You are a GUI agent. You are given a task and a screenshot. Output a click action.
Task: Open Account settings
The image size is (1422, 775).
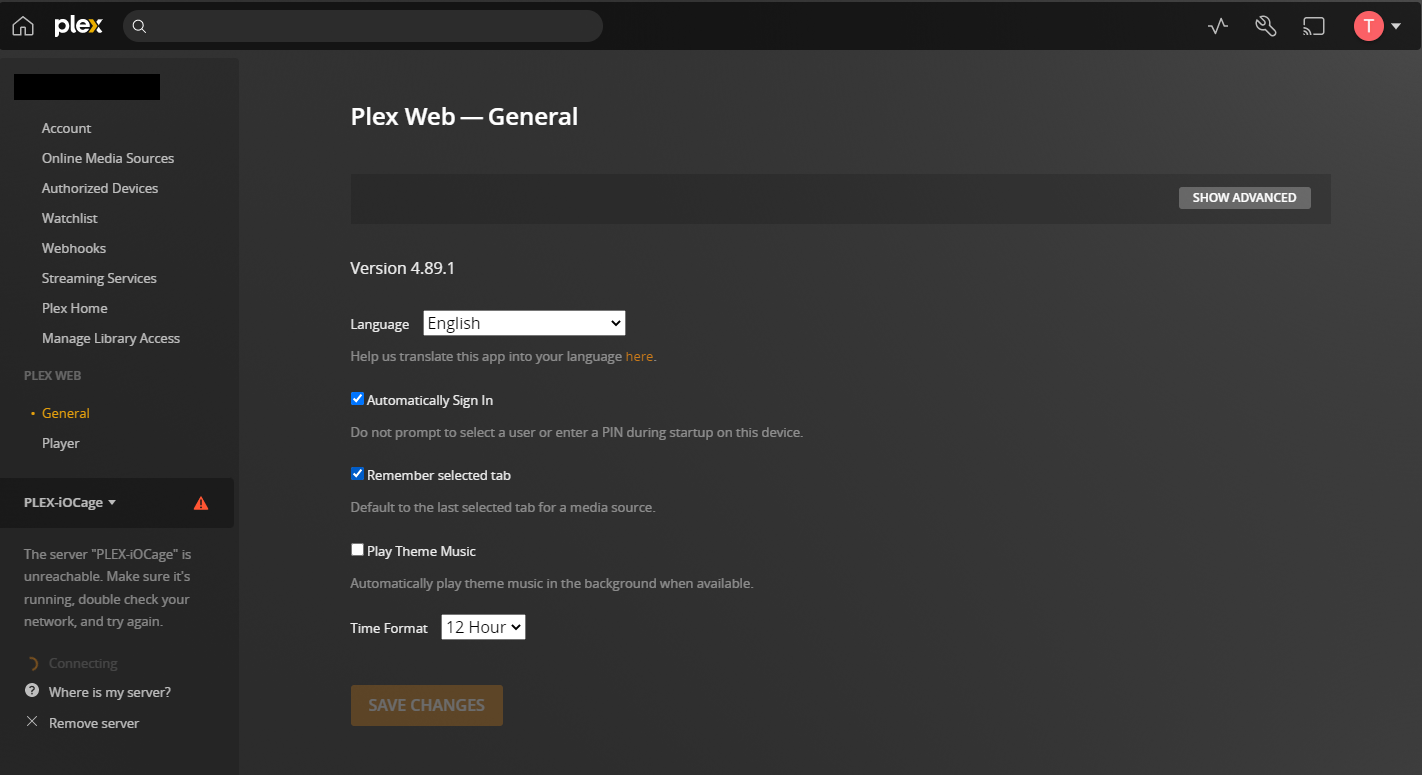[66, 128]
